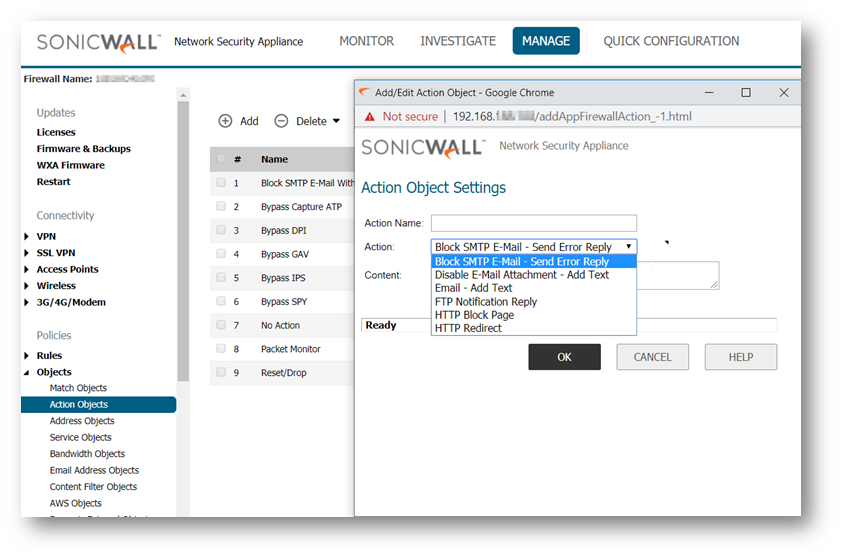Choose HTTP Block Page option
The image size is (843, 559).
click(x=534, y=315)
